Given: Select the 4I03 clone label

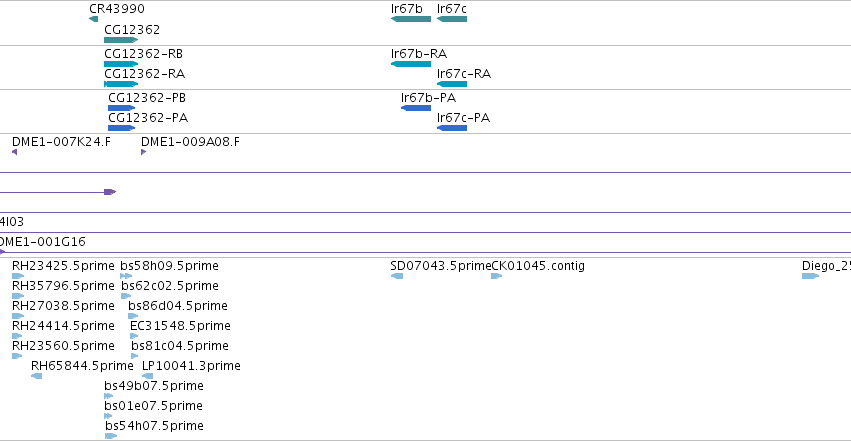Looking at the screenshot, I should pyautogui.click(x=12, y=221).
